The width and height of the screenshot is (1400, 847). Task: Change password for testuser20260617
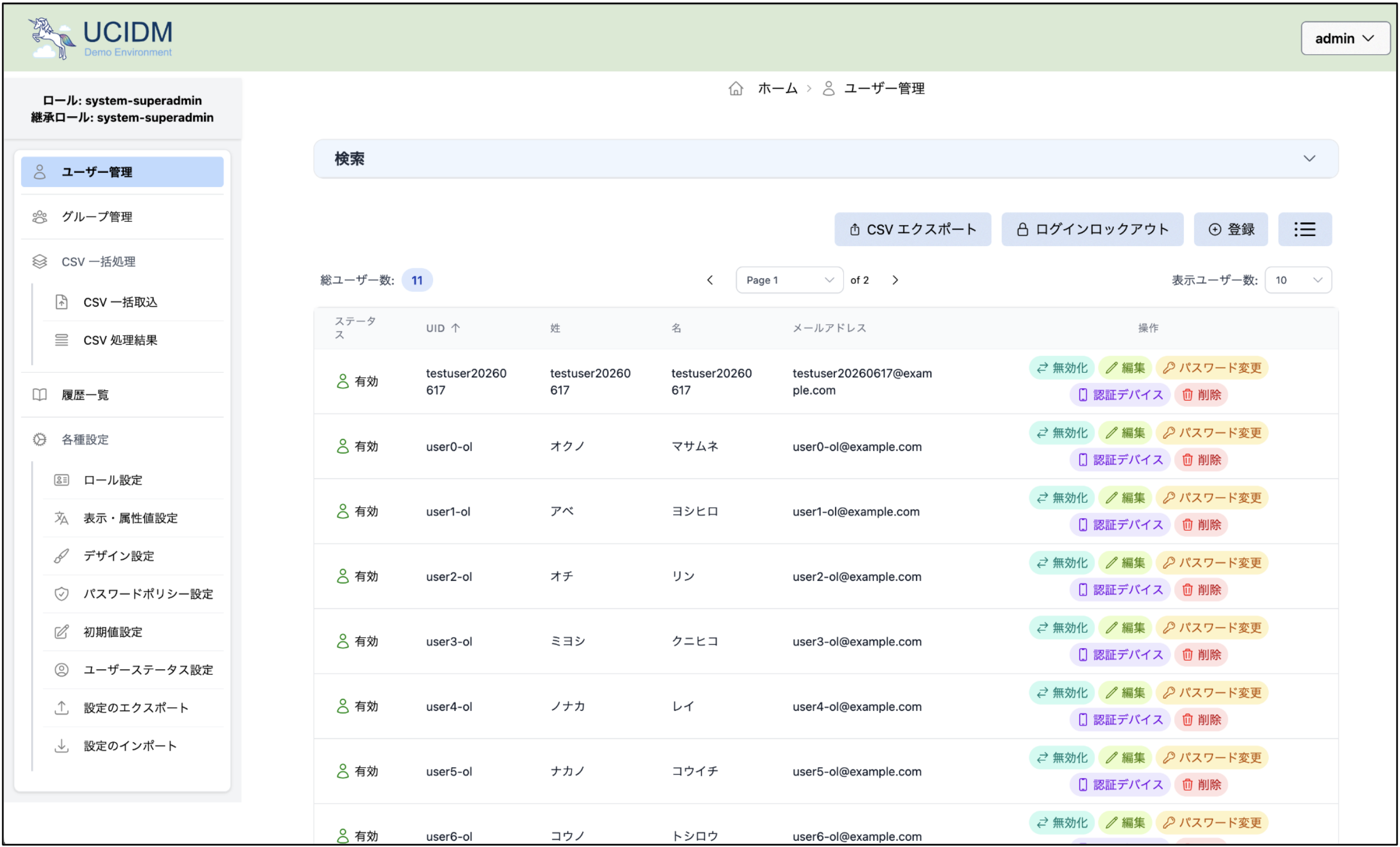click(1211, 368)
